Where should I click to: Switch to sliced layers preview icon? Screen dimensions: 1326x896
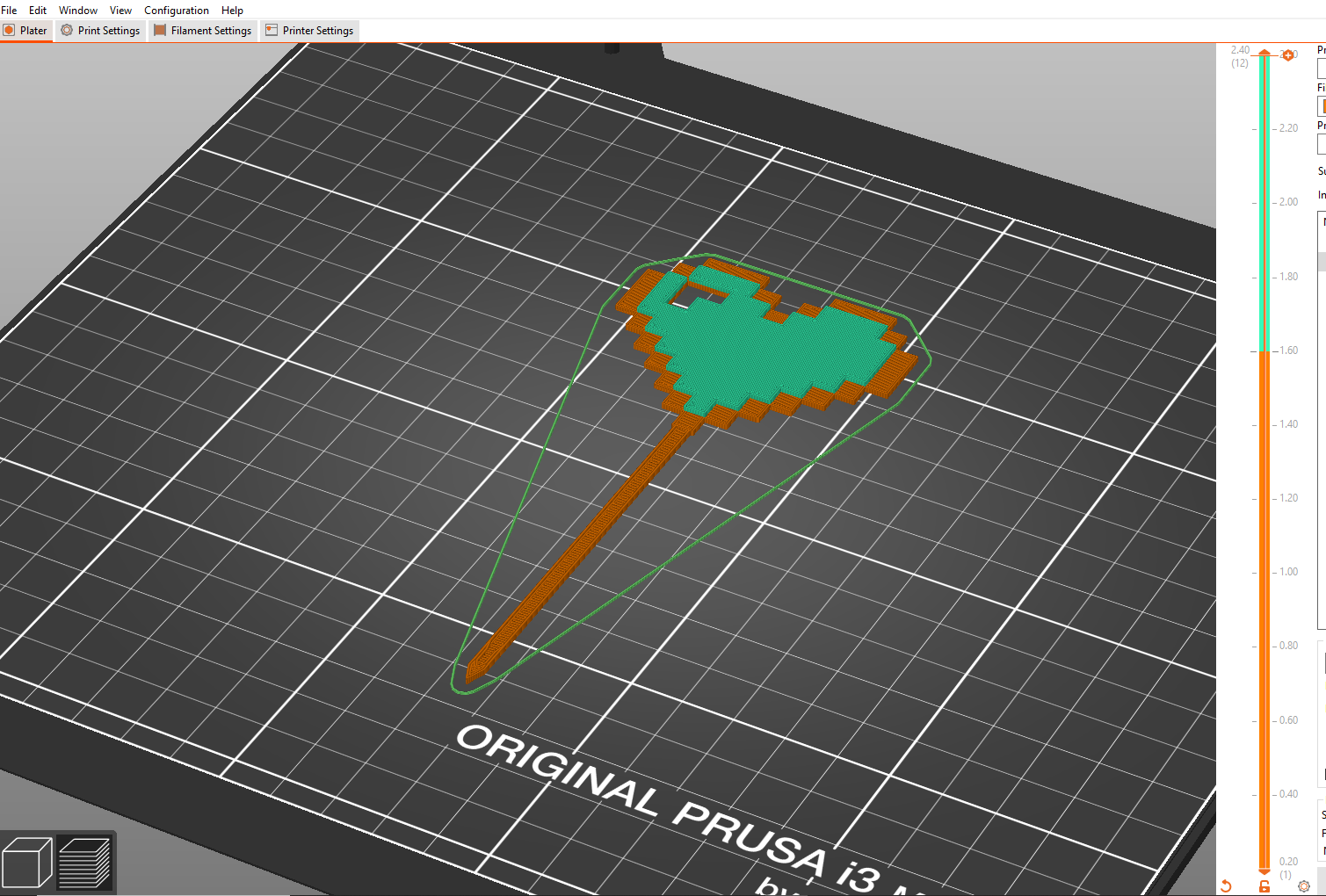[85, 862]
